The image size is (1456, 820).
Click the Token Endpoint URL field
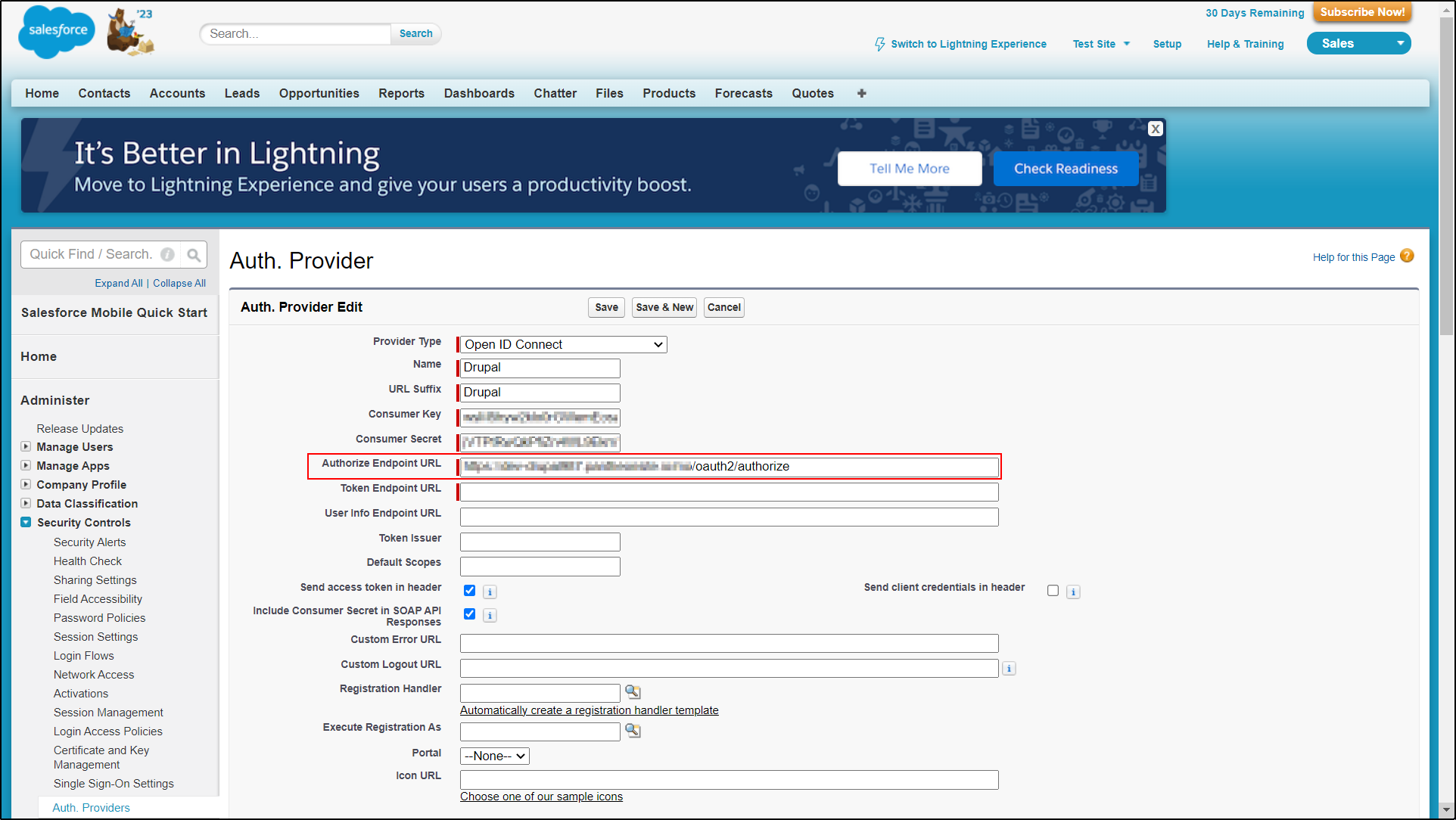click(x=729, y=492)
